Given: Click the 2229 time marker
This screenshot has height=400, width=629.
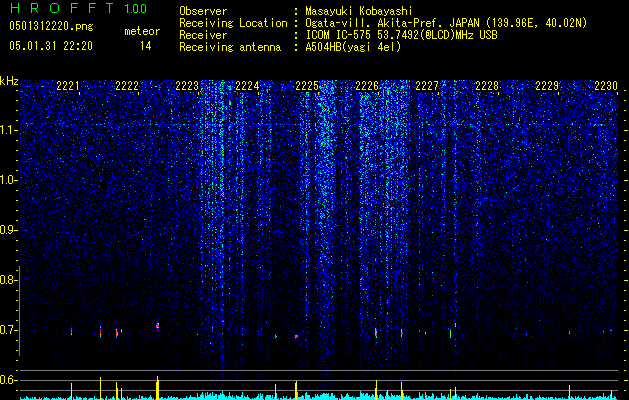Looking at the screenshot, I should click(547, 85).
